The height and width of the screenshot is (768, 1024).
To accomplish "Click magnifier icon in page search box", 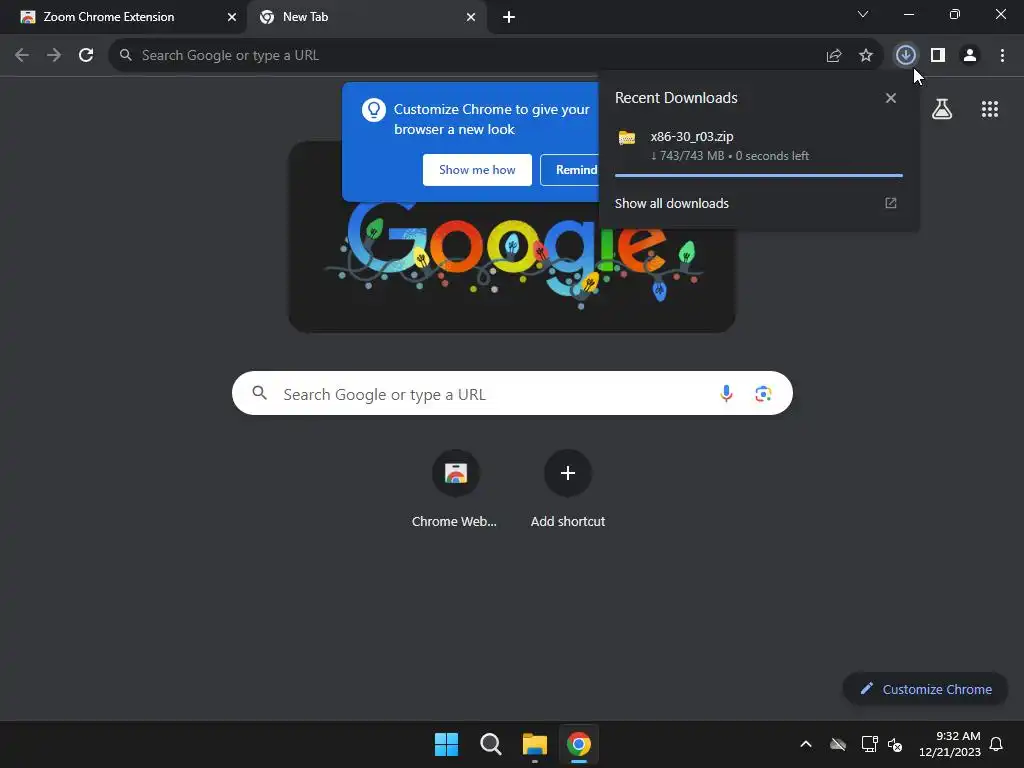I will (x=260, y=392).
